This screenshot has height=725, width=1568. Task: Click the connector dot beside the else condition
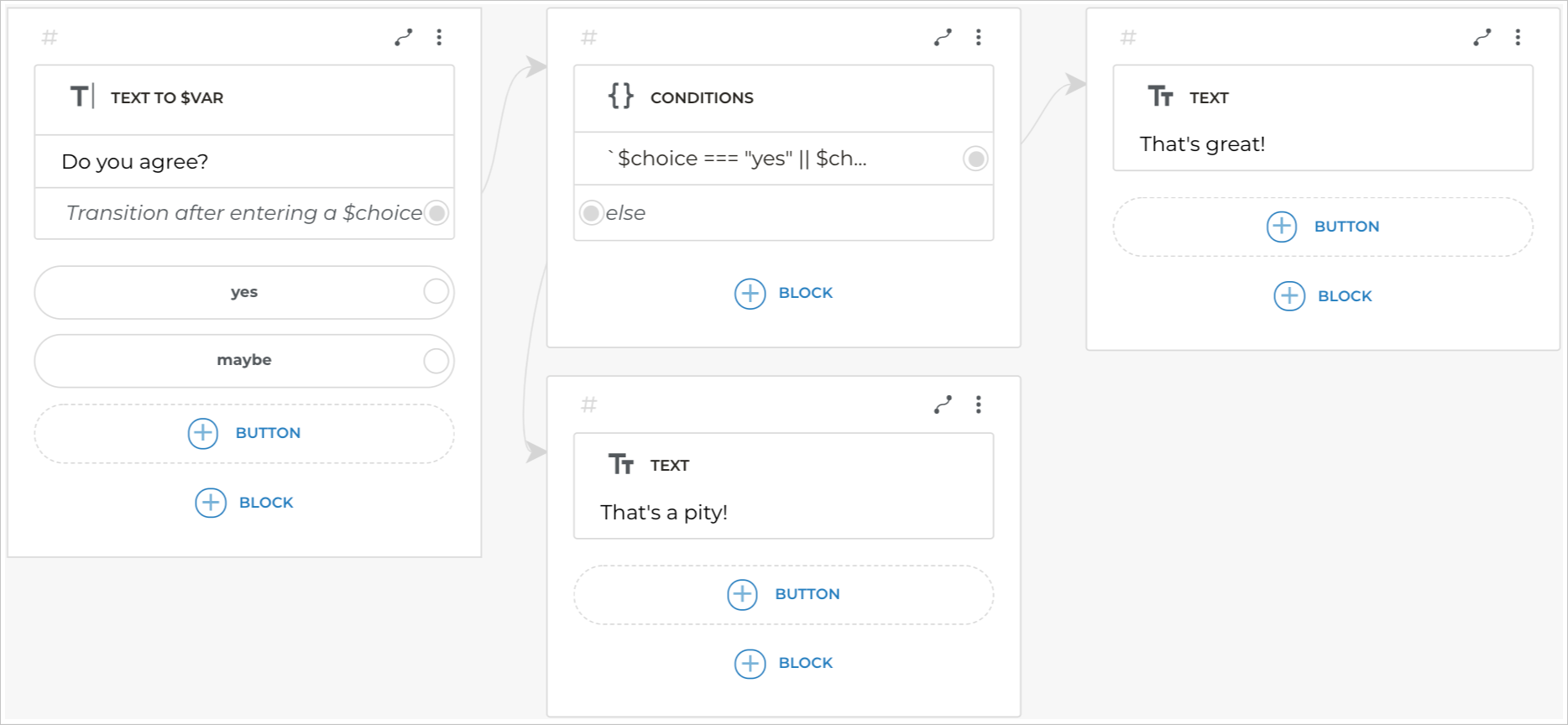pos(592,213)
